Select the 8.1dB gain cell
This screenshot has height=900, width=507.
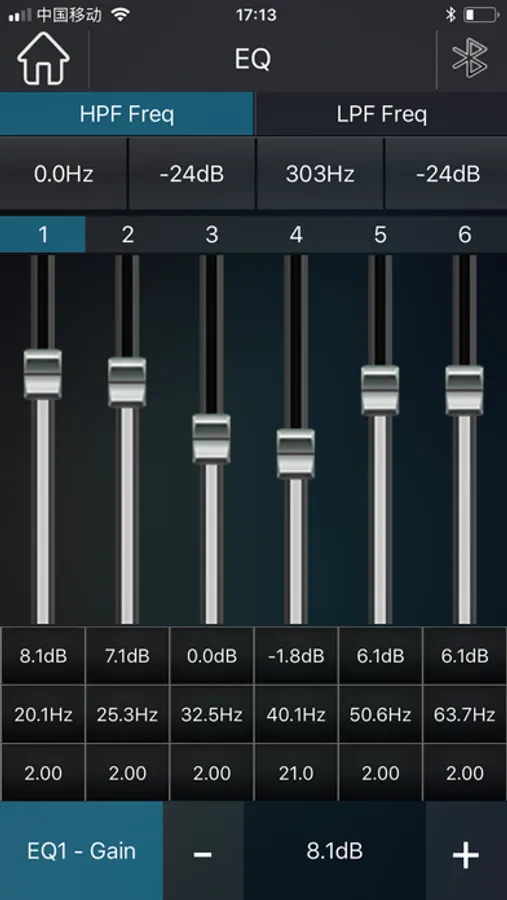[43, 655]
